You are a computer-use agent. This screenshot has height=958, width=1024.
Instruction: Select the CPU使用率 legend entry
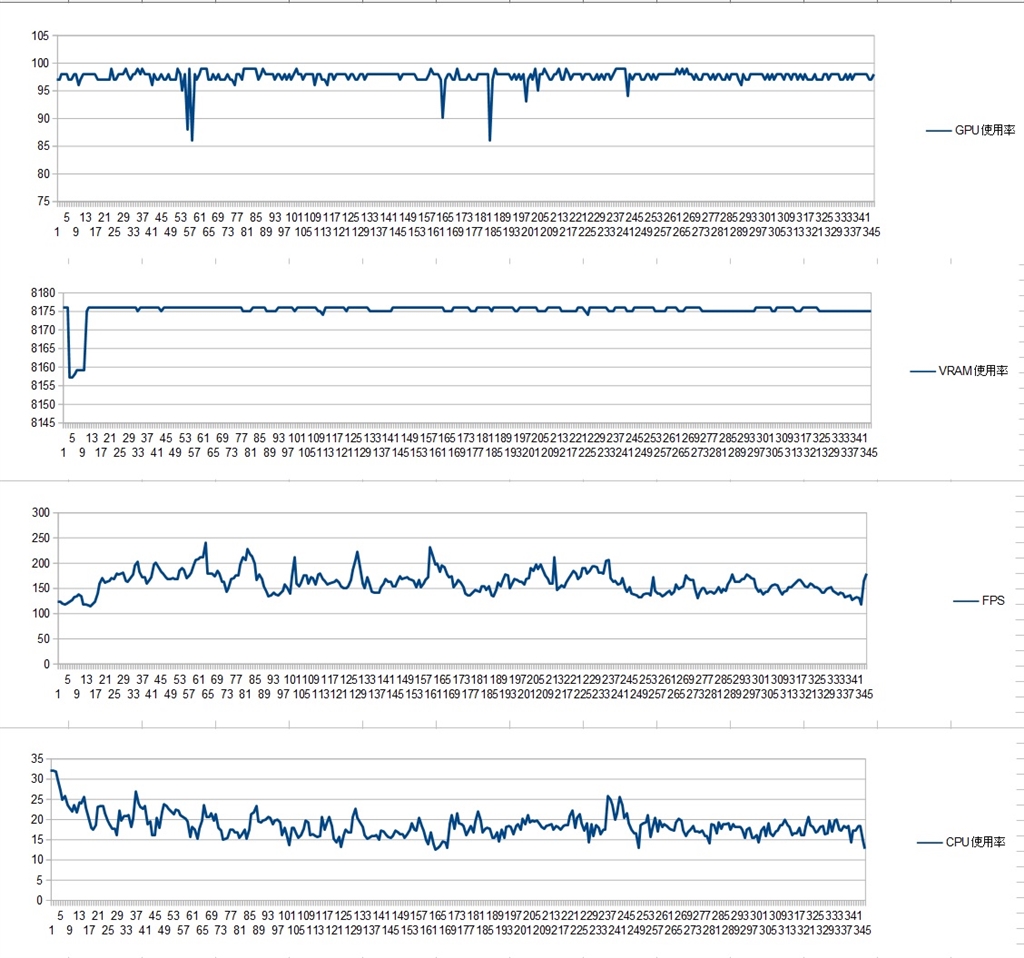coord(975,842)
